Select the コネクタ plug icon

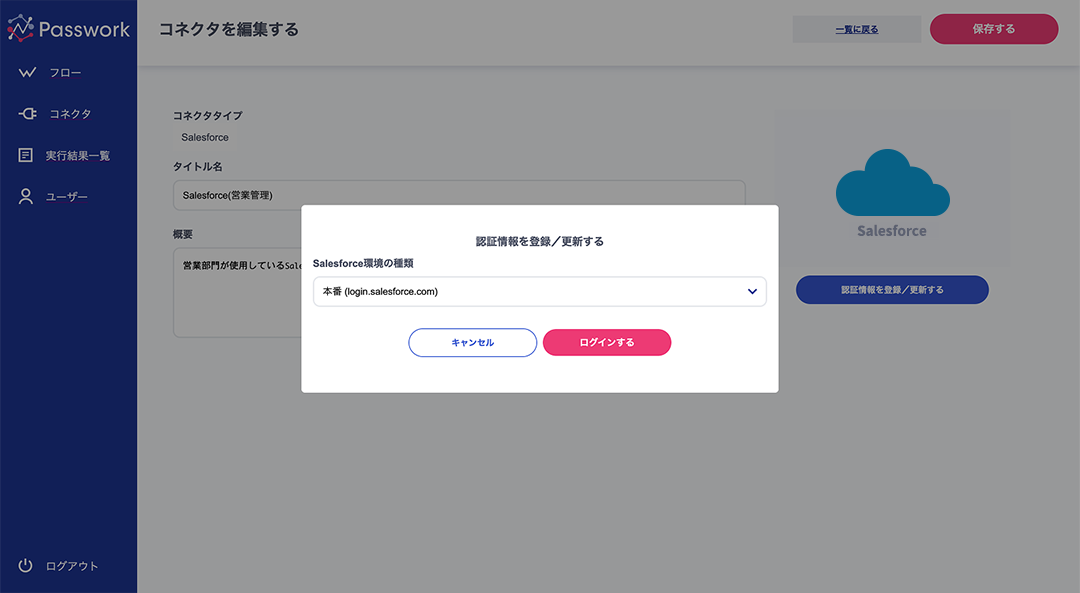click(x=27, y=114)
